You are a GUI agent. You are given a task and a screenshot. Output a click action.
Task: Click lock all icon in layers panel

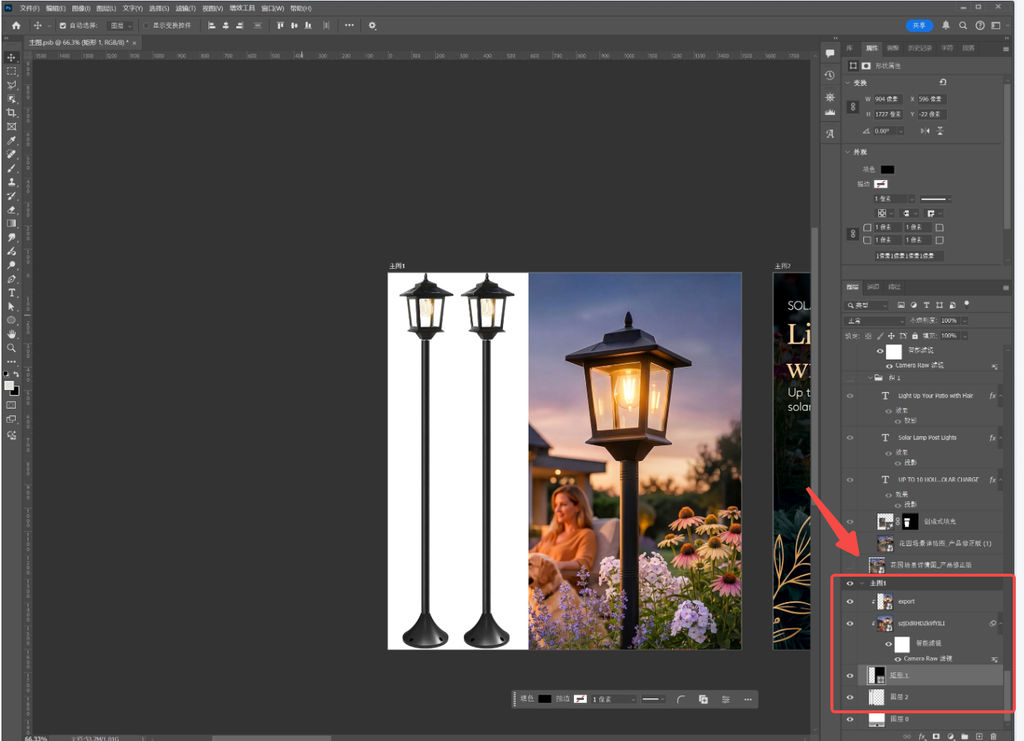tap(915, 336)
